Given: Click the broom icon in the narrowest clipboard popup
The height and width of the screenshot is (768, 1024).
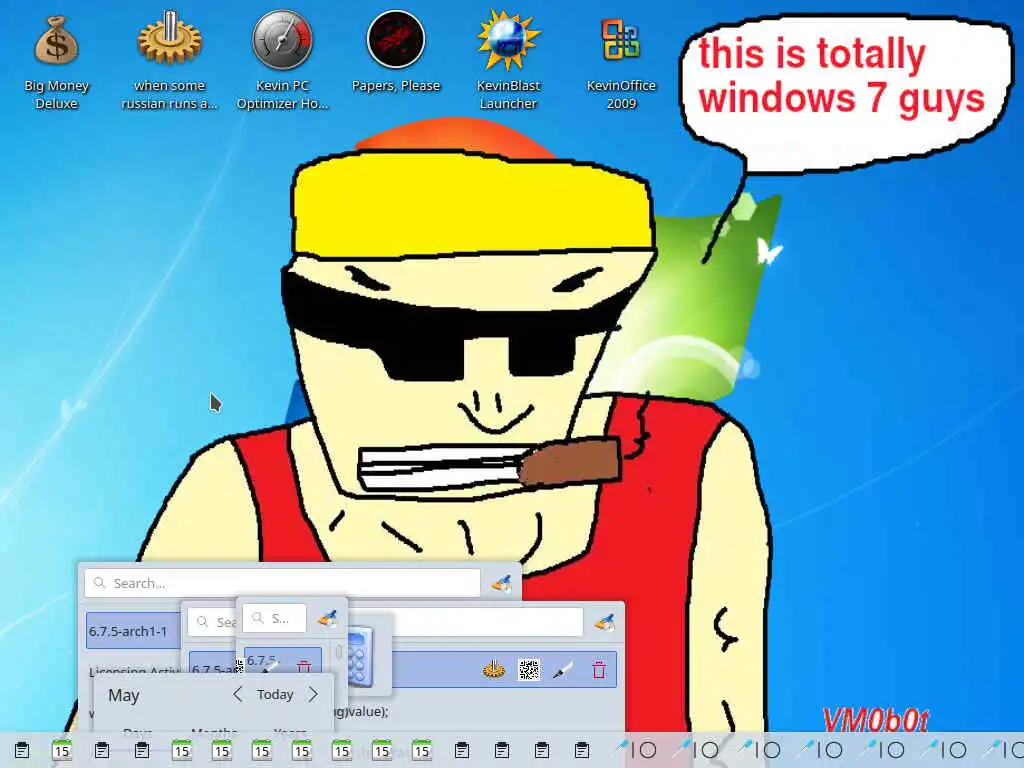Looking at the screenshot, I should pos(328,618).
